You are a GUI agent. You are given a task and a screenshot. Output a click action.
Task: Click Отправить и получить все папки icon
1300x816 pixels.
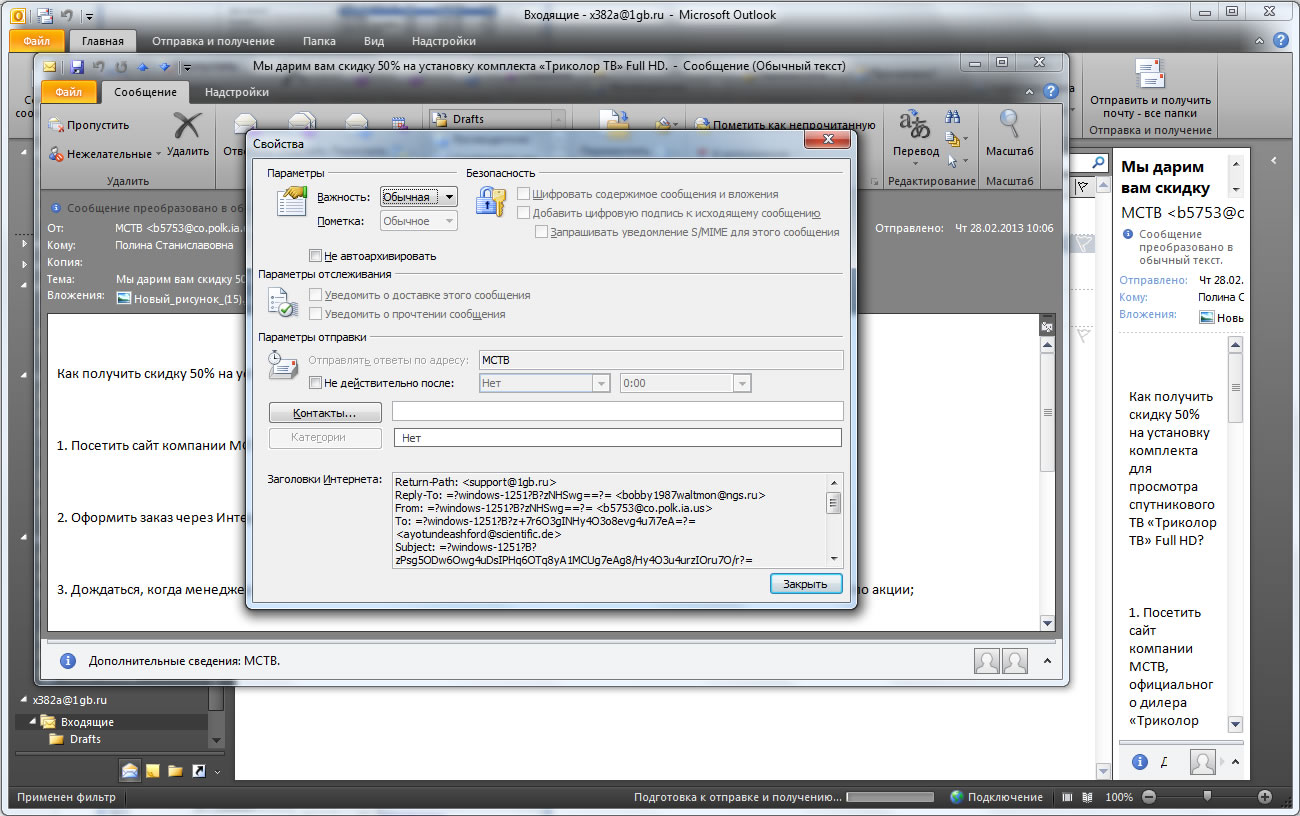[x=1149, y=75]
